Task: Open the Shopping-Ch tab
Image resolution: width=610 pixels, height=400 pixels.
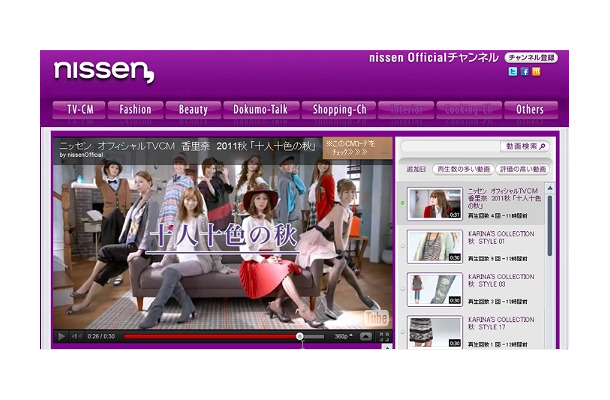Action: [x=339, y=110]
